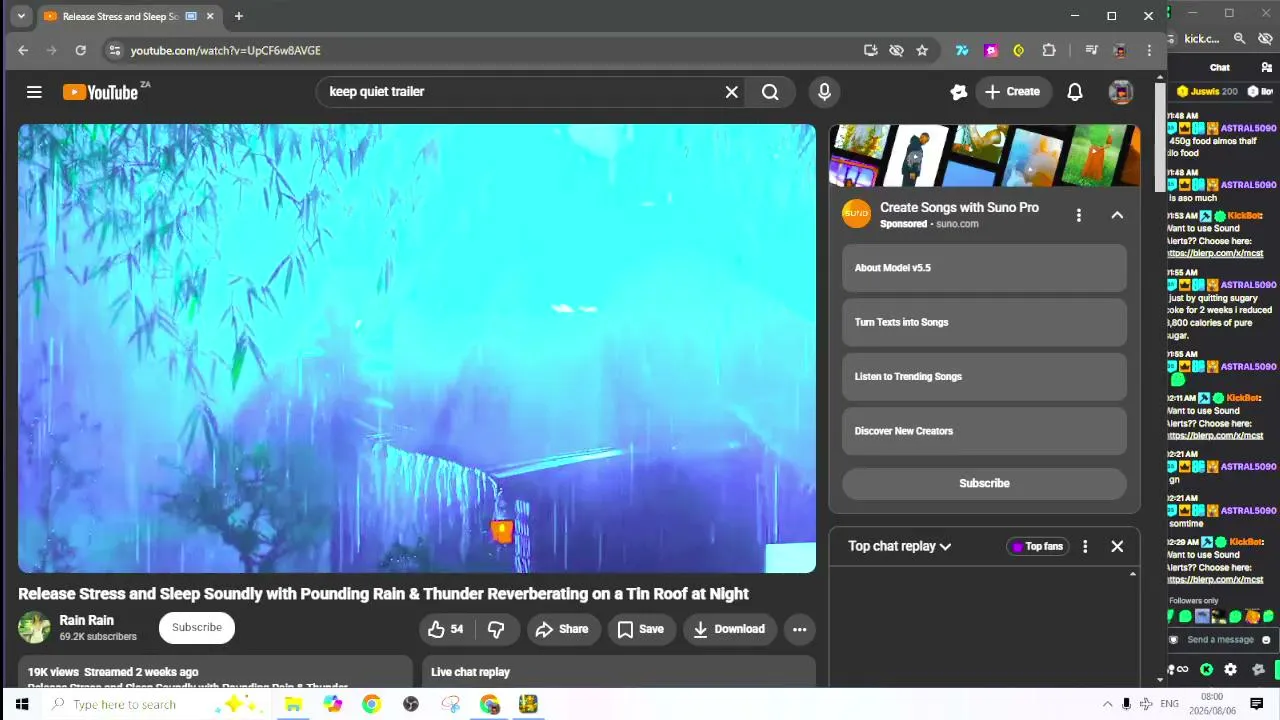
Task: Click the Chrome address bar URL
Action: pos(226,50)
